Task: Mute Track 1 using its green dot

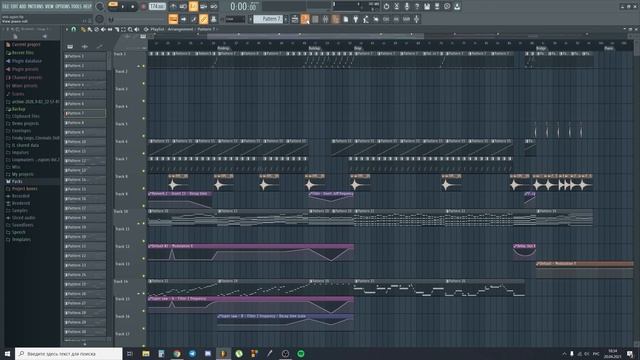Action: tap(143, 66)
